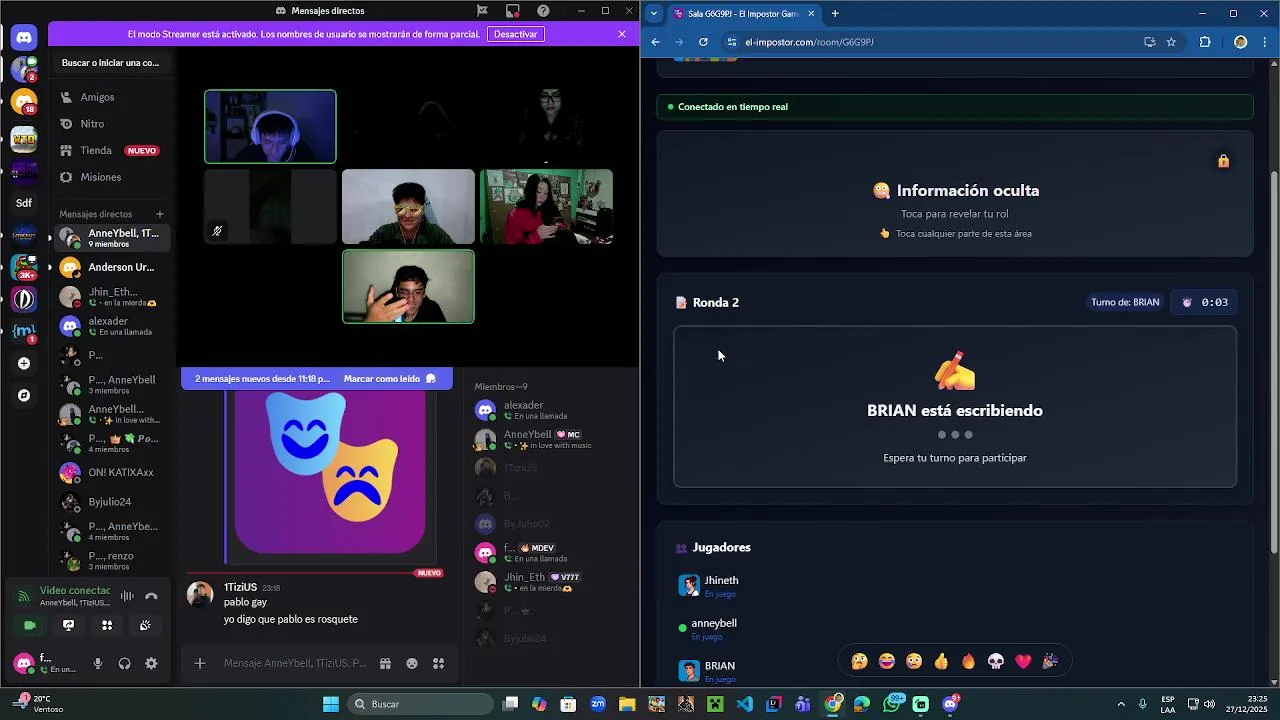Open Discord user settings gear
1280x720 pixels.
coord(151,663)
